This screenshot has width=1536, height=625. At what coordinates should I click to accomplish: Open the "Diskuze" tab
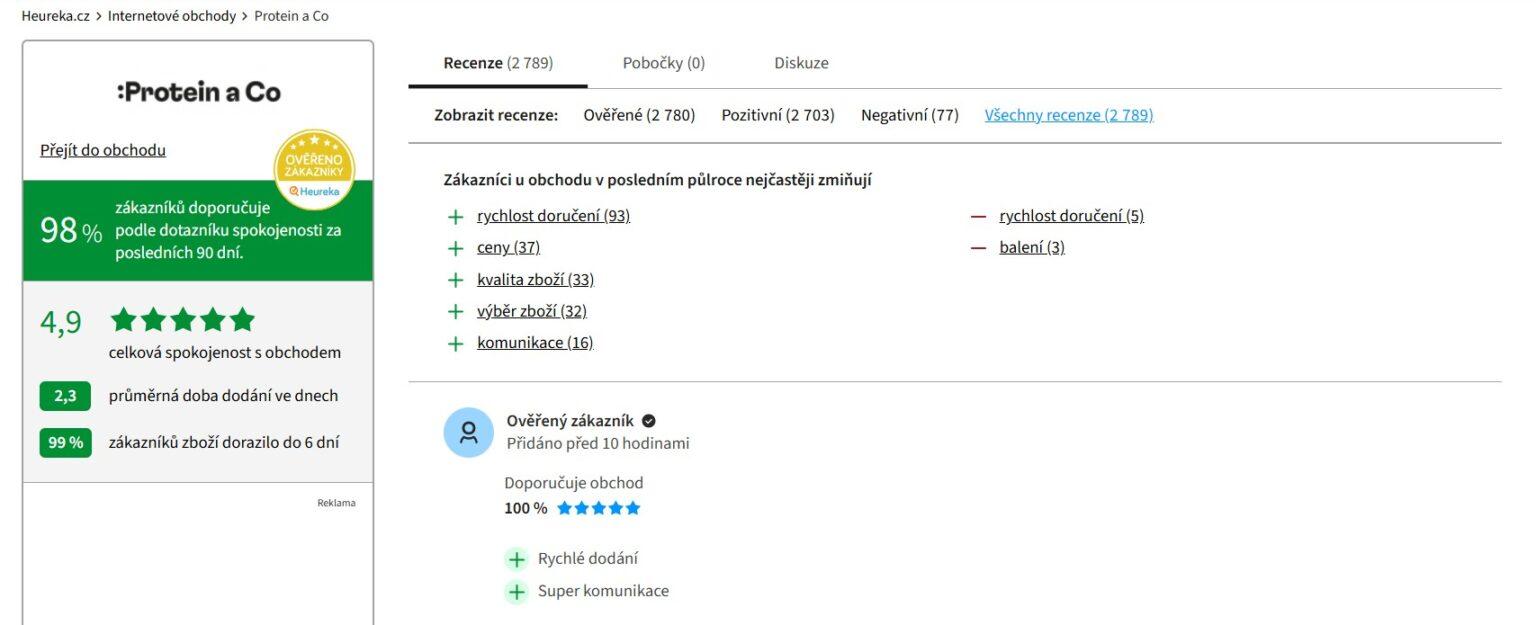(800, 62)
